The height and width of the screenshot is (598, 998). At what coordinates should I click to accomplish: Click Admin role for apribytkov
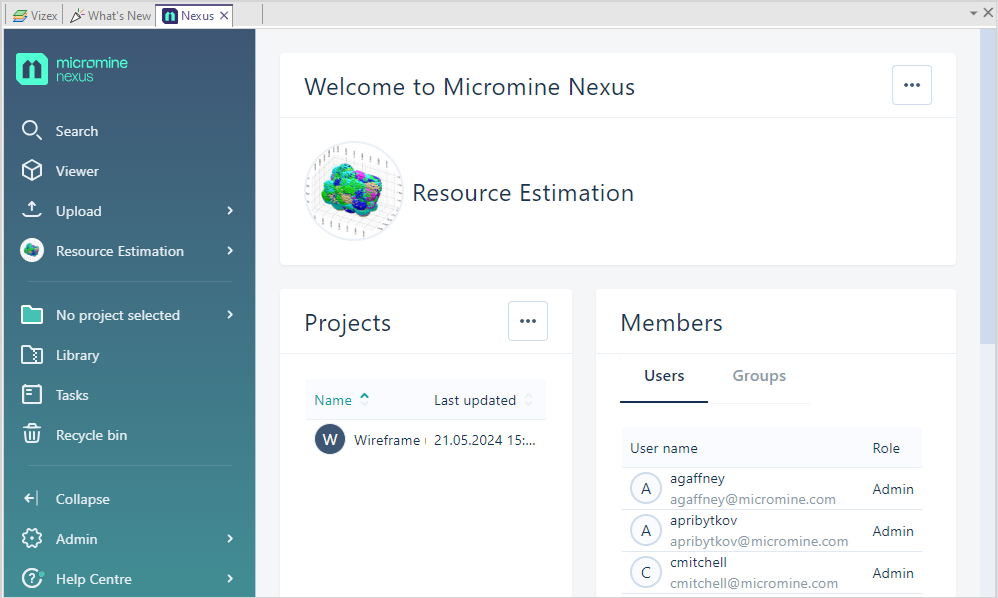point(893,531)
